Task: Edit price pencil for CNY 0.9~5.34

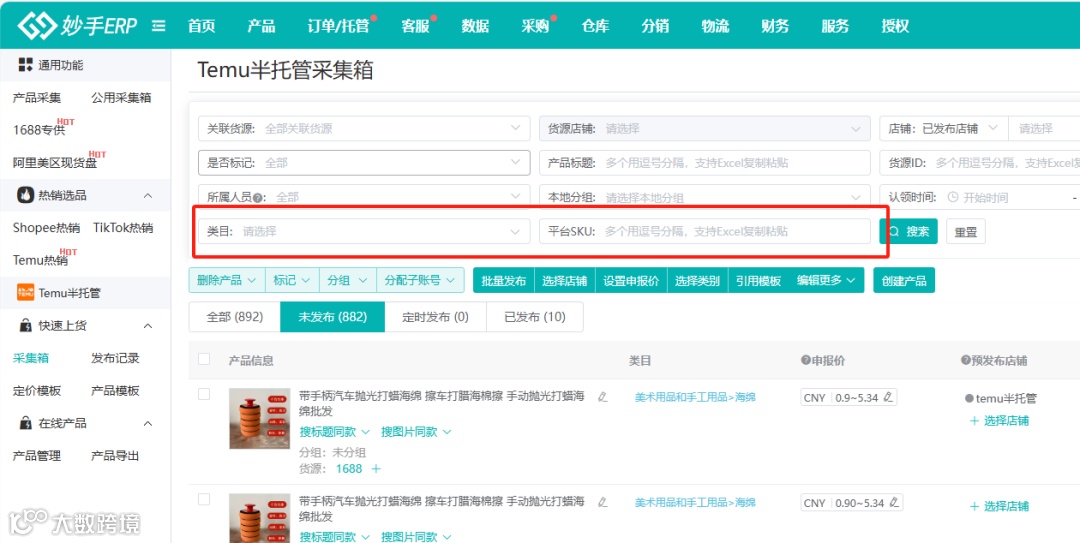Action: coord(888,397)
